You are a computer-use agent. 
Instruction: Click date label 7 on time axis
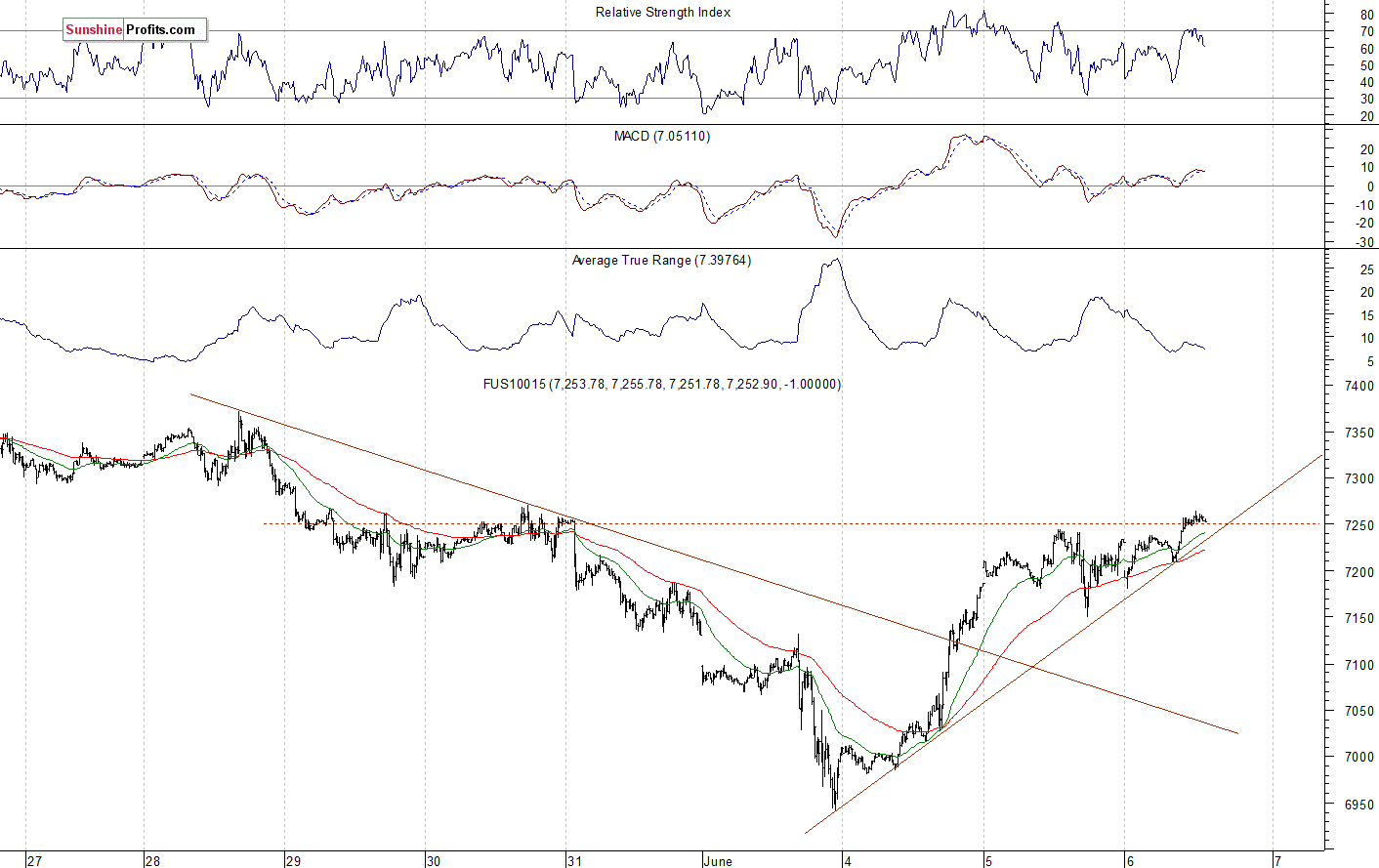tap(1278, 861)
